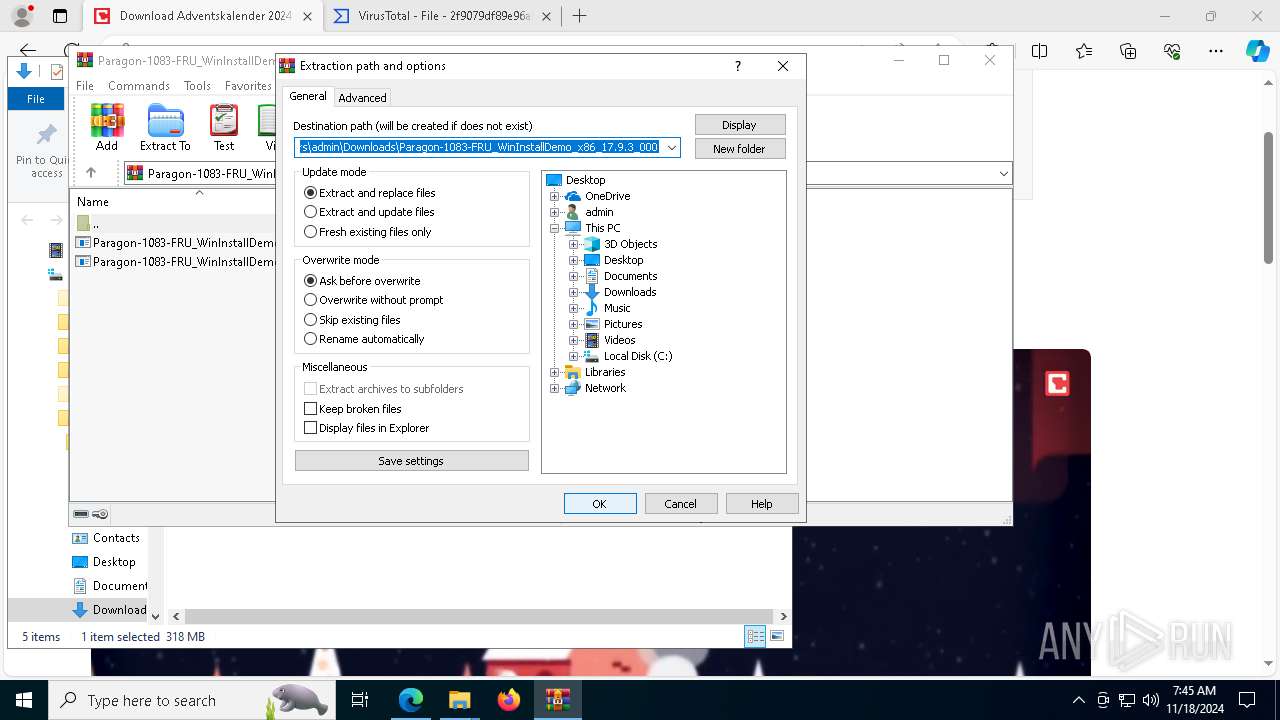
Task: Open Edge profile avatar icon
Action: [22, 16]
